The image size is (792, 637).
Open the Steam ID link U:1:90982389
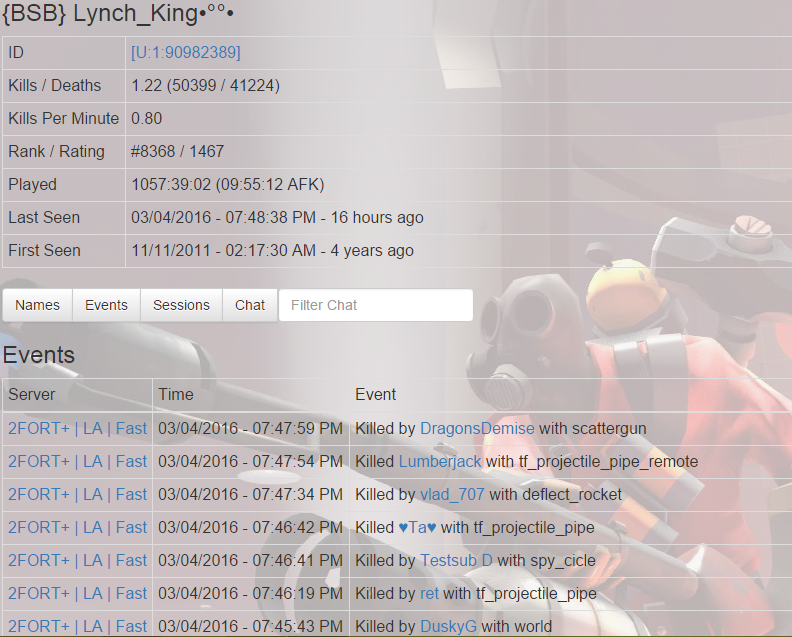pos(186,53)
